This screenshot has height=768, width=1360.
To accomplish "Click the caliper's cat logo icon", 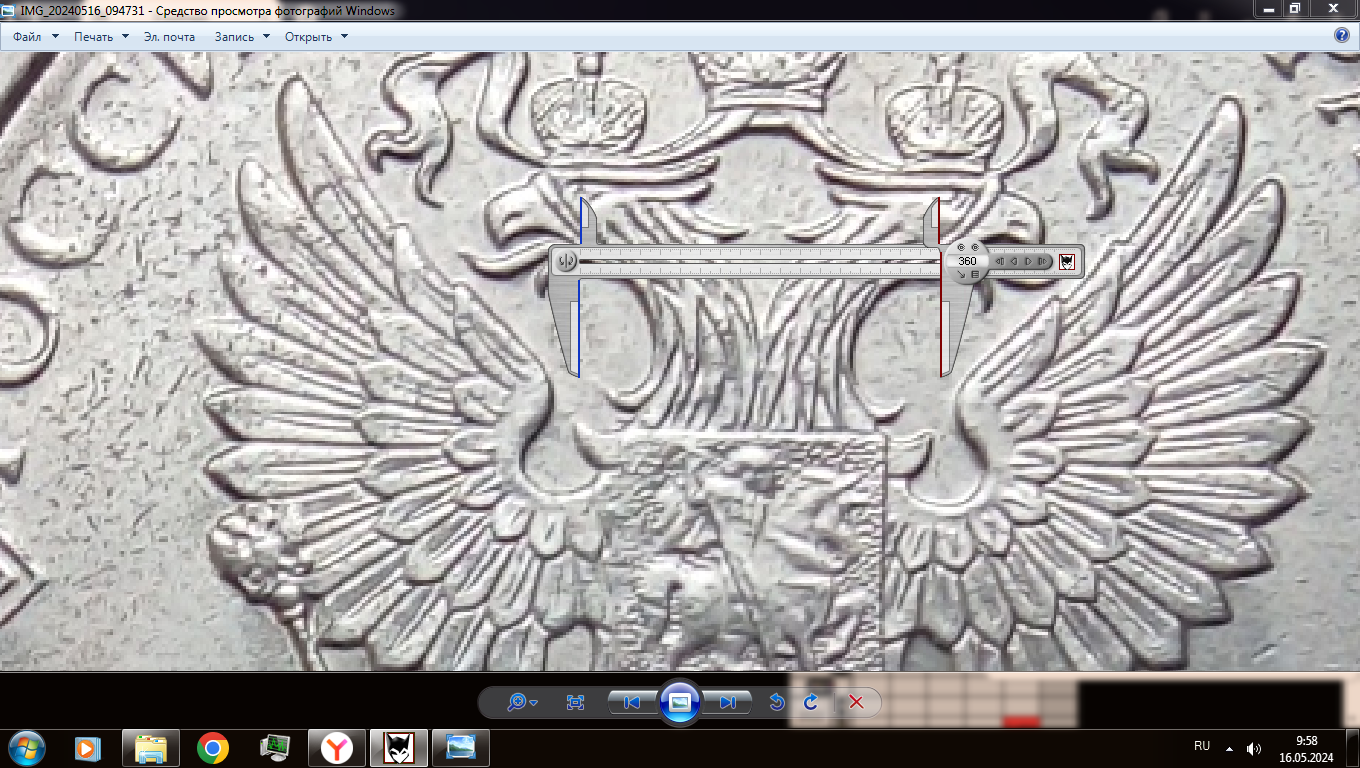I will point(1067,262).
